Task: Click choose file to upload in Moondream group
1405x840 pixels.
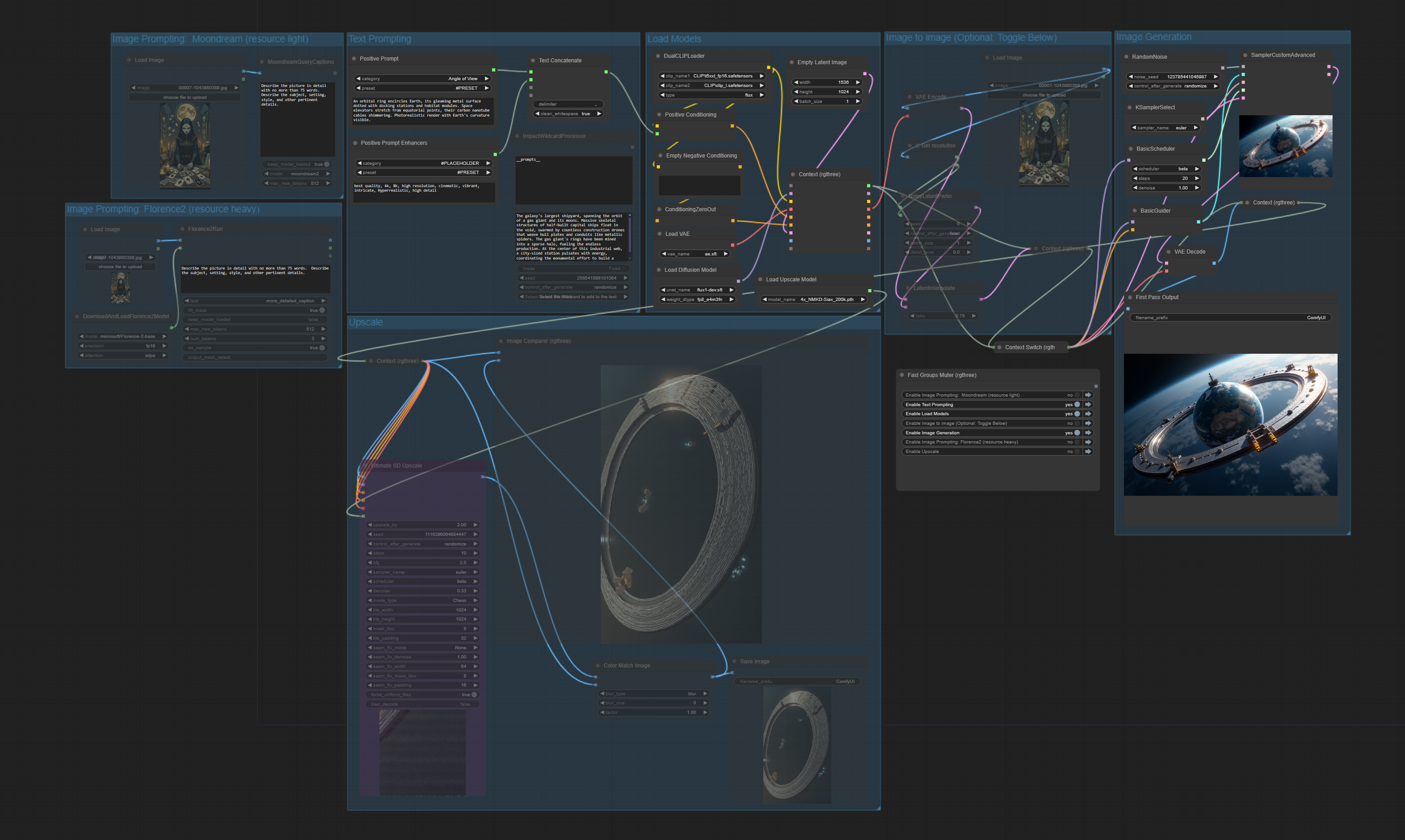Action: pos(184,97)
